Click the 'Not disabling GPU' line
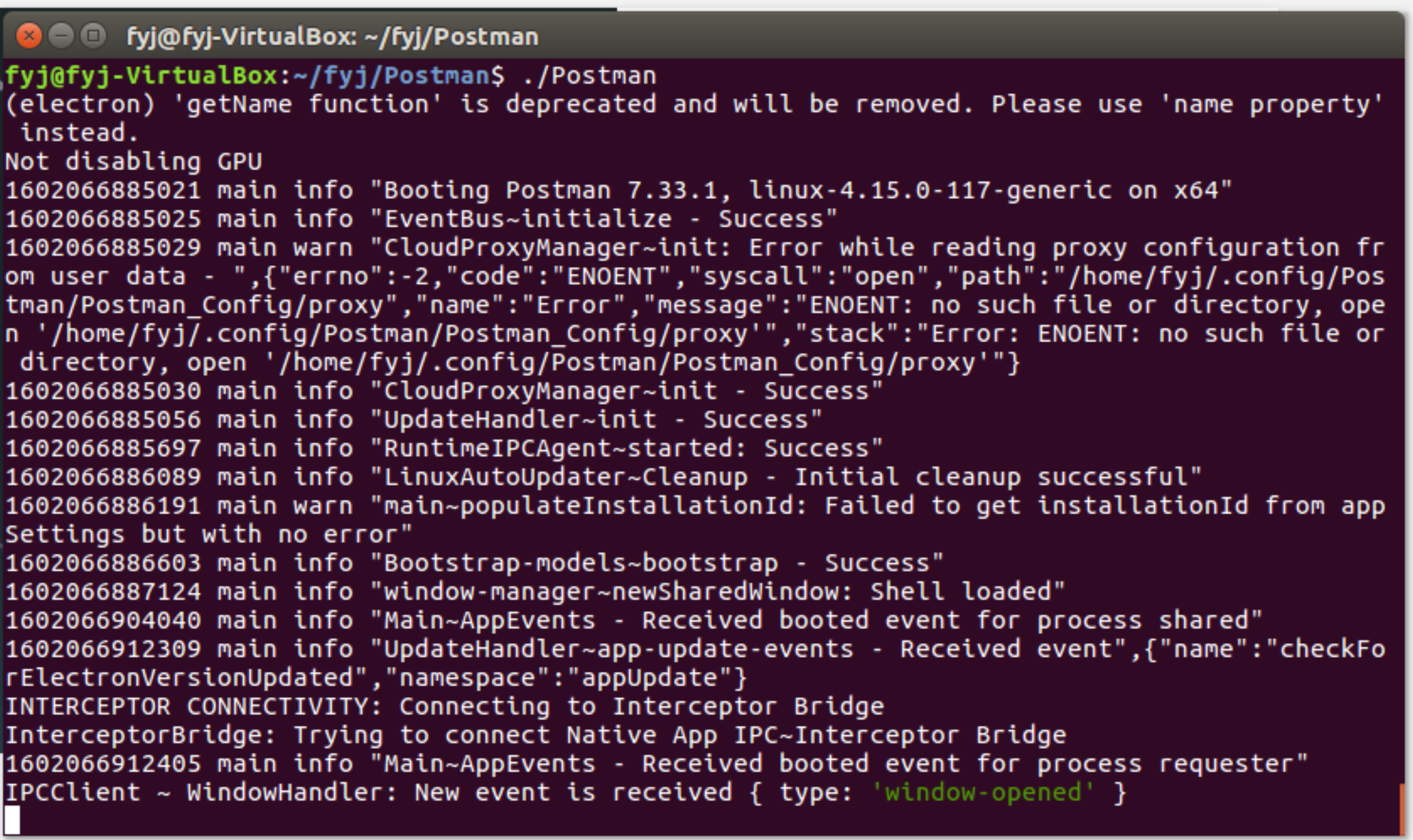 pos(134,161)
